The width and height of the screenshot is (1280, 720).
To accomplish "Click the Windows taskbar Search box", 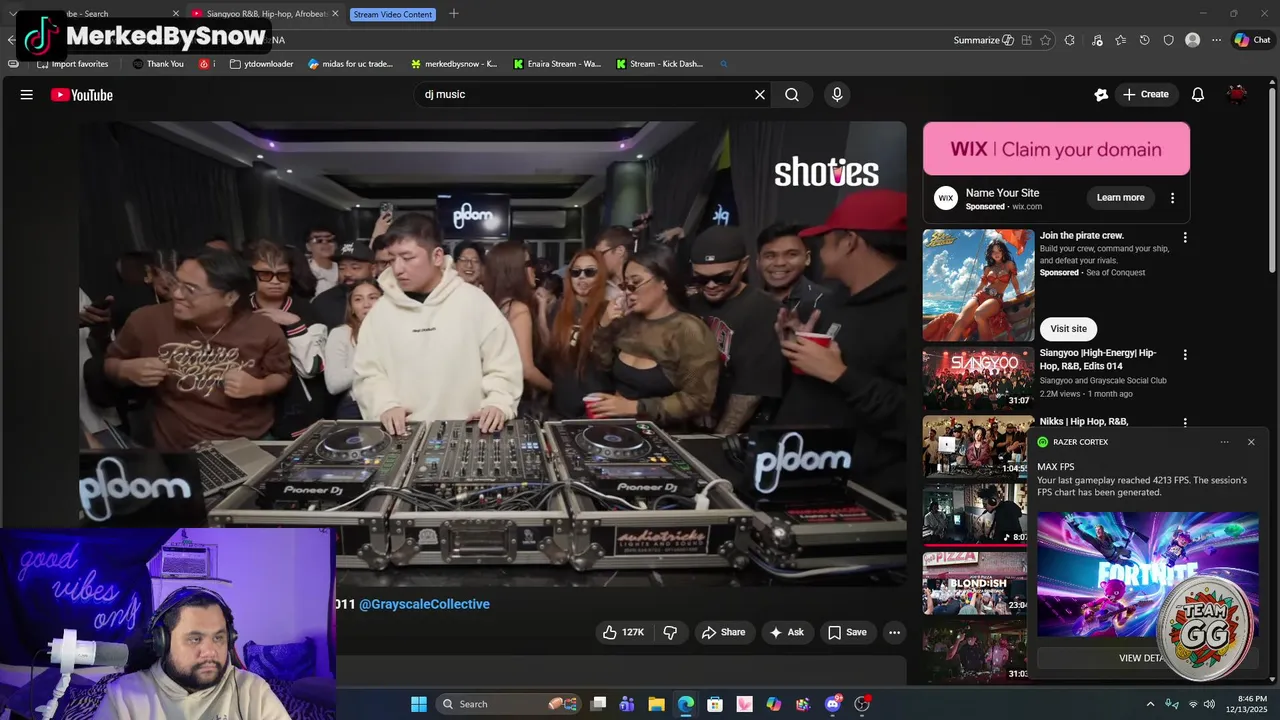I will [507, 704].
